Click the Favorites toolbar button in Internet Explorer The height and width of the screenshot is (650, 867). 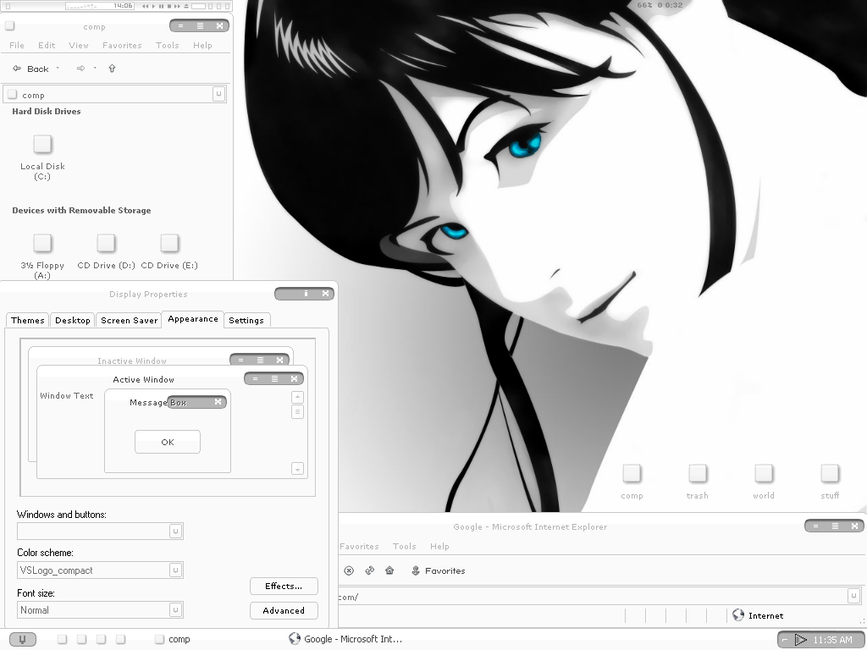pyautogui.click(x=438, y=570)
